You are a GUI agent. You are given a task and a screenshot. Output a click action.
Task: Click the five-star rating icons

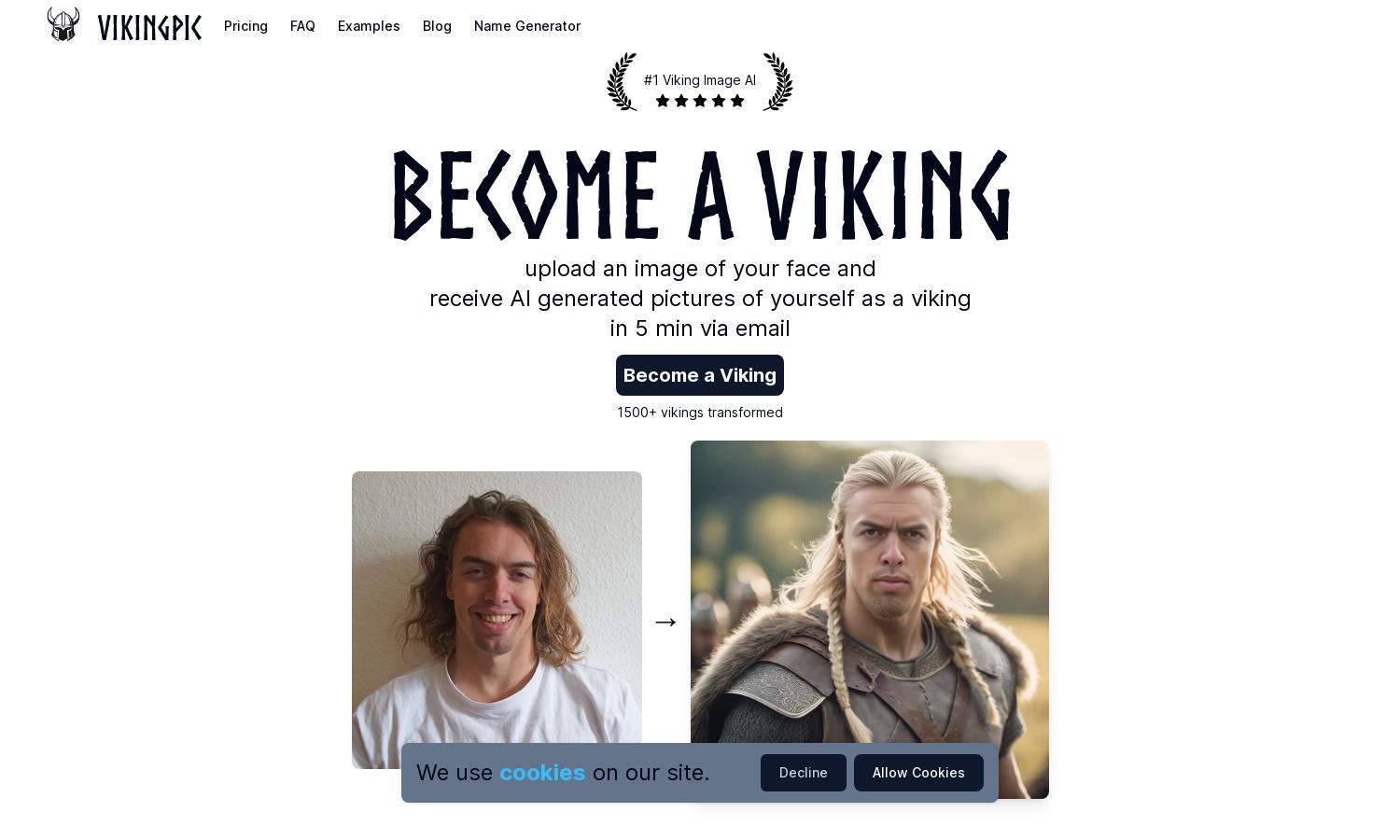pyautogui.click(x=700, y=101)
